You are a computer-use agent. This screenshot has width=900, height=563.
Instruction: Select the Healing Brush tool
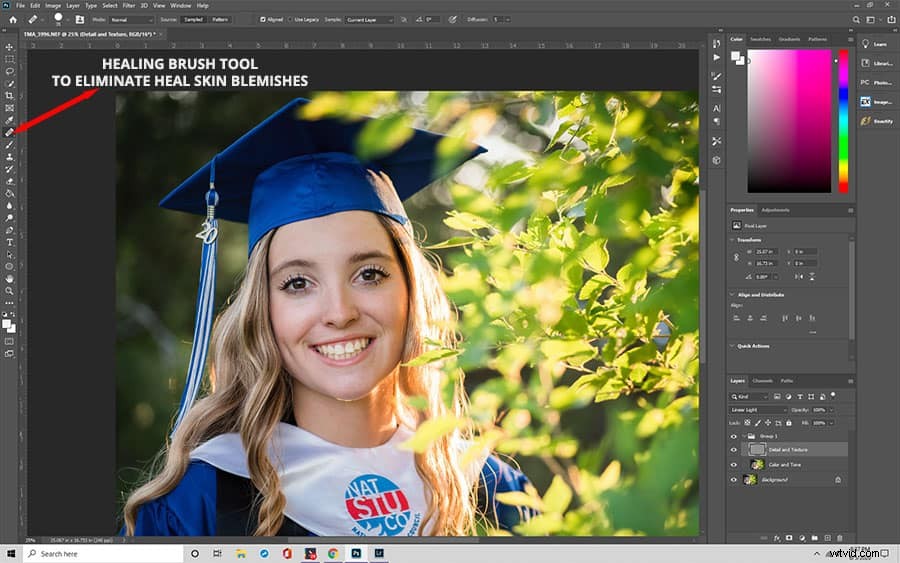9,132
